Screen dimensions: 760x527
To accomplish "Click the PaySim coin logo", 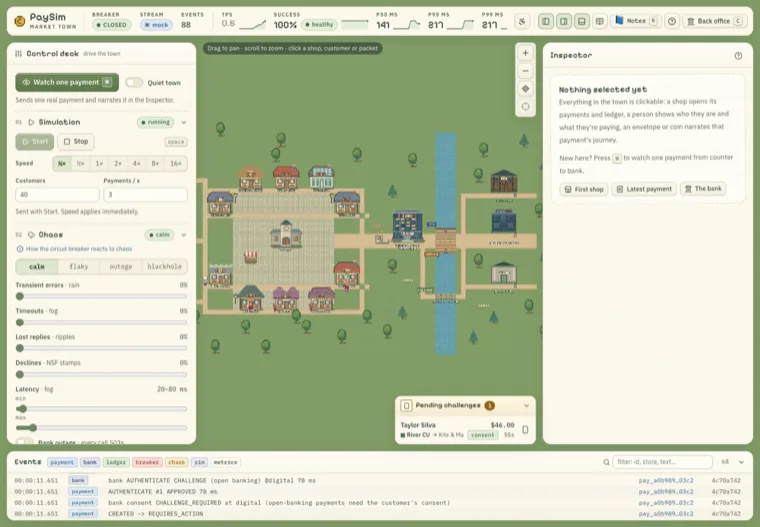I will (20, 21).
